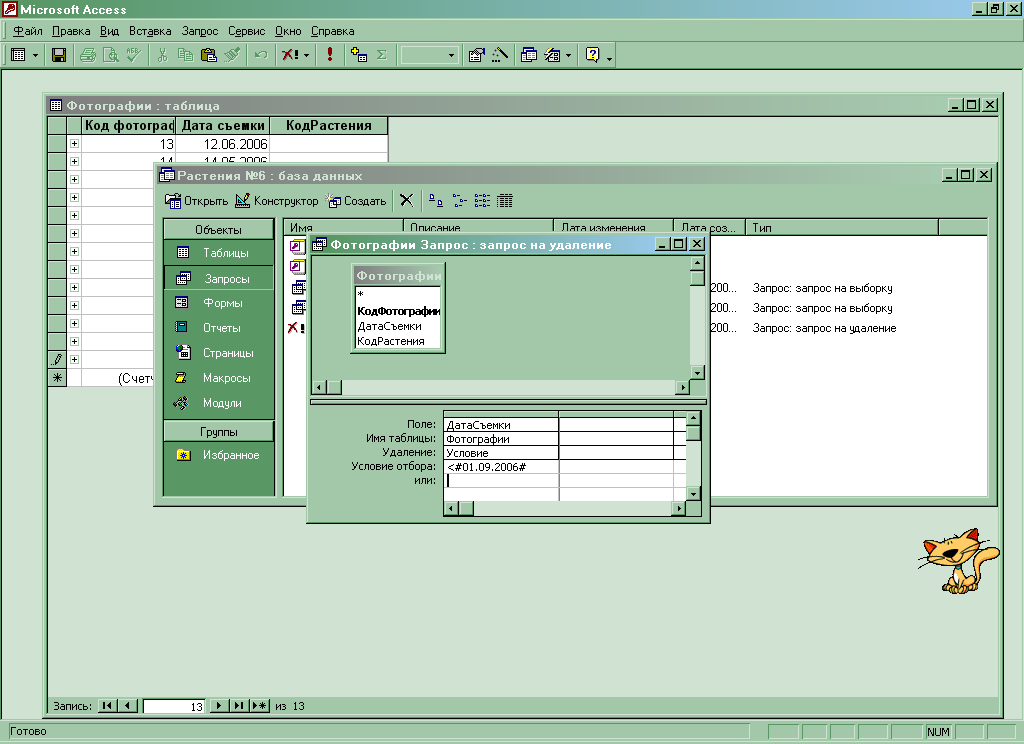Open the Вставка menu

pos(150,31)
